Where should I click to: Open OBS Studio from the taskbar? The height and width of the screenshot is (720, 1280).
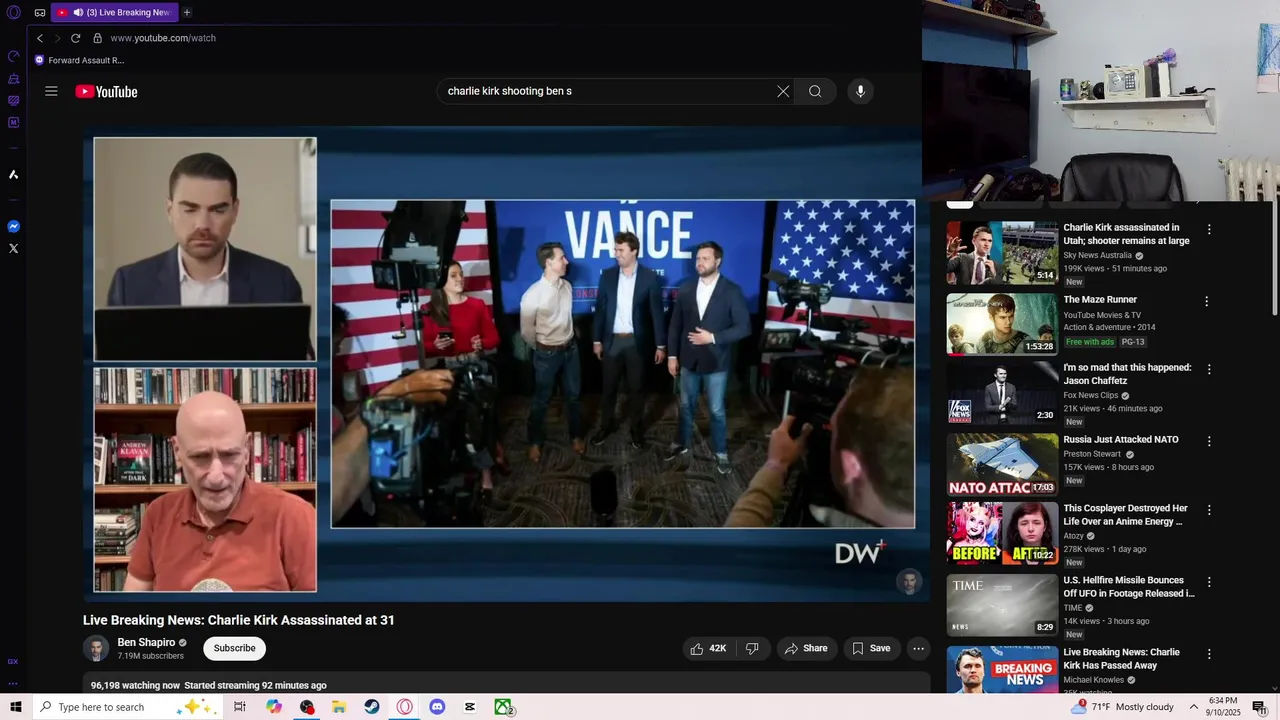pos(307,707)
